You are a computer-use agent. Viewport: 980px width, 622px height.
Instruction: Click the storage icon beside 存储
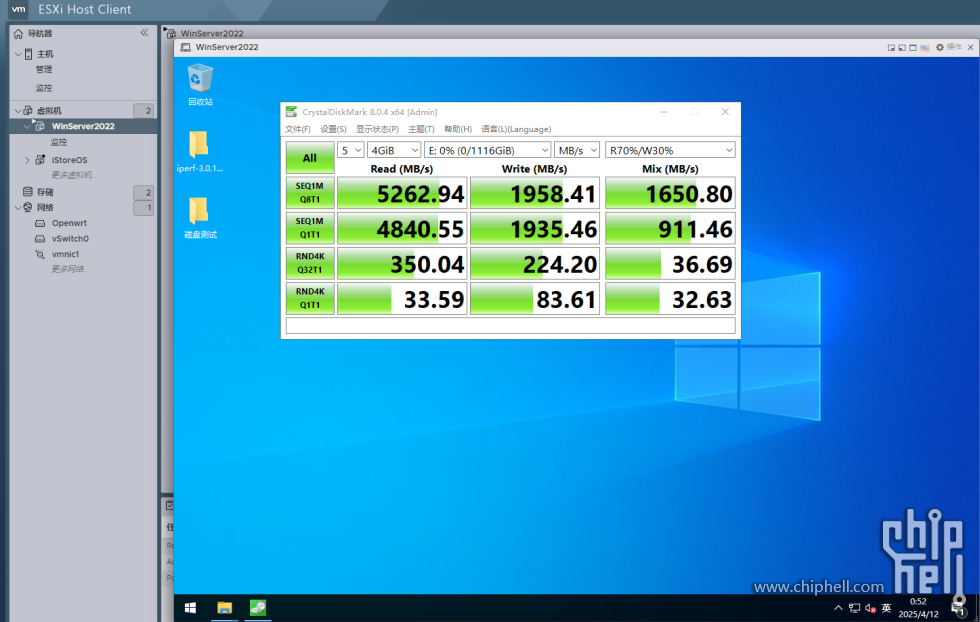pyautogui.click(x=28, y=191)
